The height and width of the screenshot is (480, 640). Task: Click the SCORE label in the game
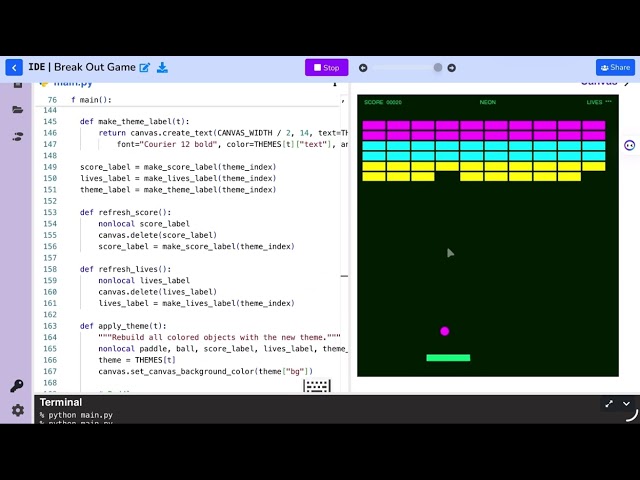tap(383, 102)
